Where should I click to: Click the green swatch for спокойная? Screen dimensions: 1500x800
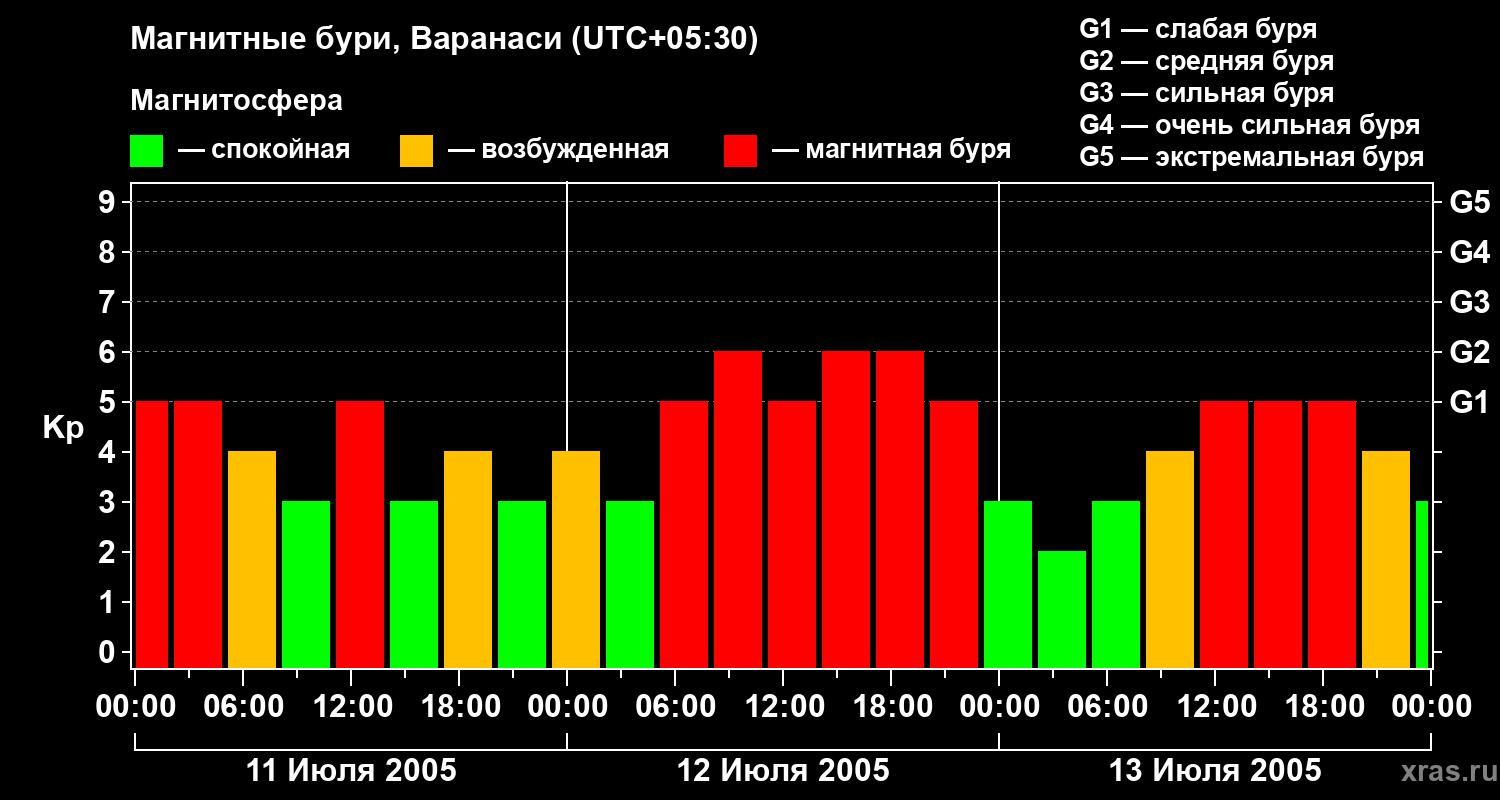[146, 150]
